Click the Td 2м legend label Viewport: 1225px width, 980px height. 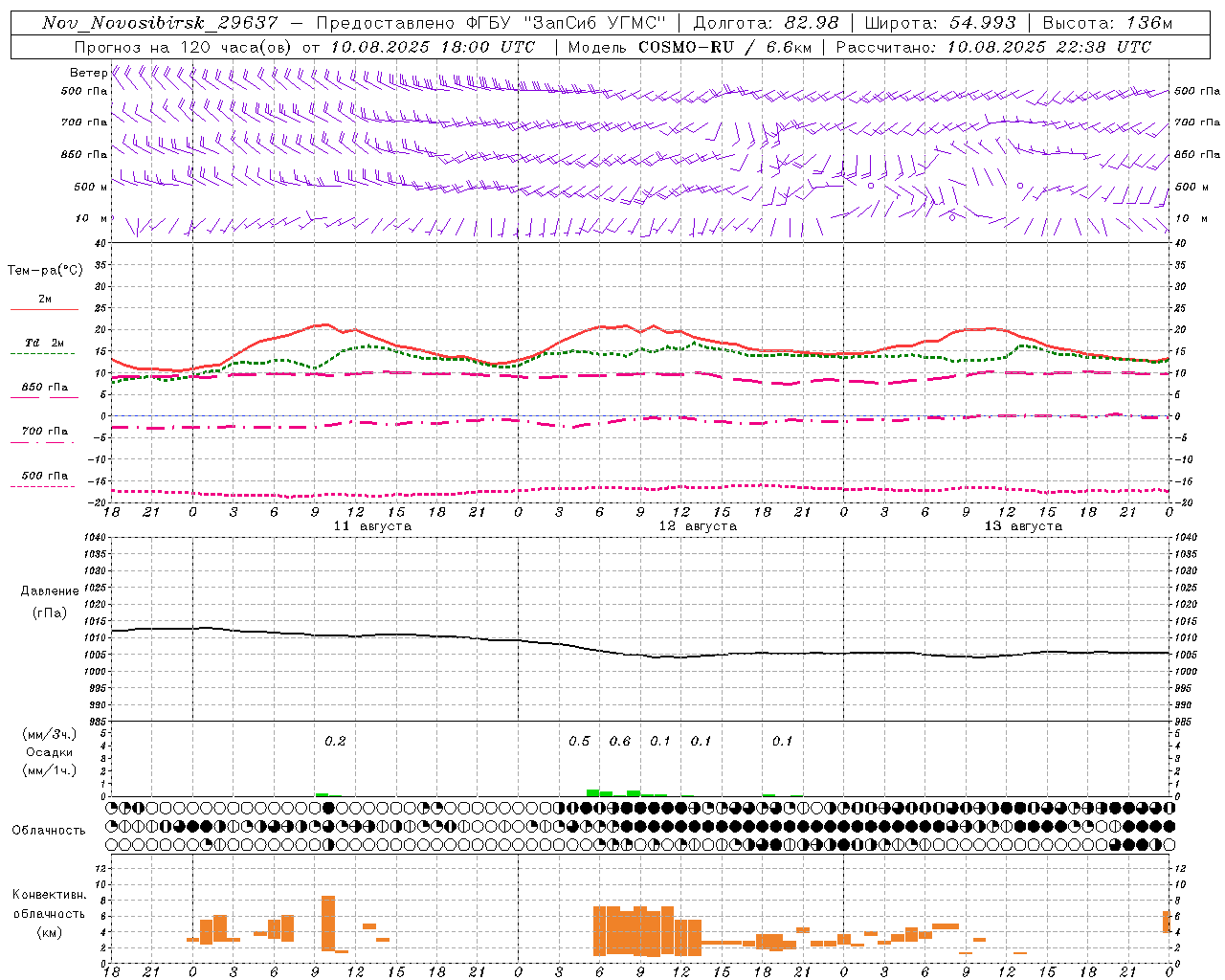point(45,343)
